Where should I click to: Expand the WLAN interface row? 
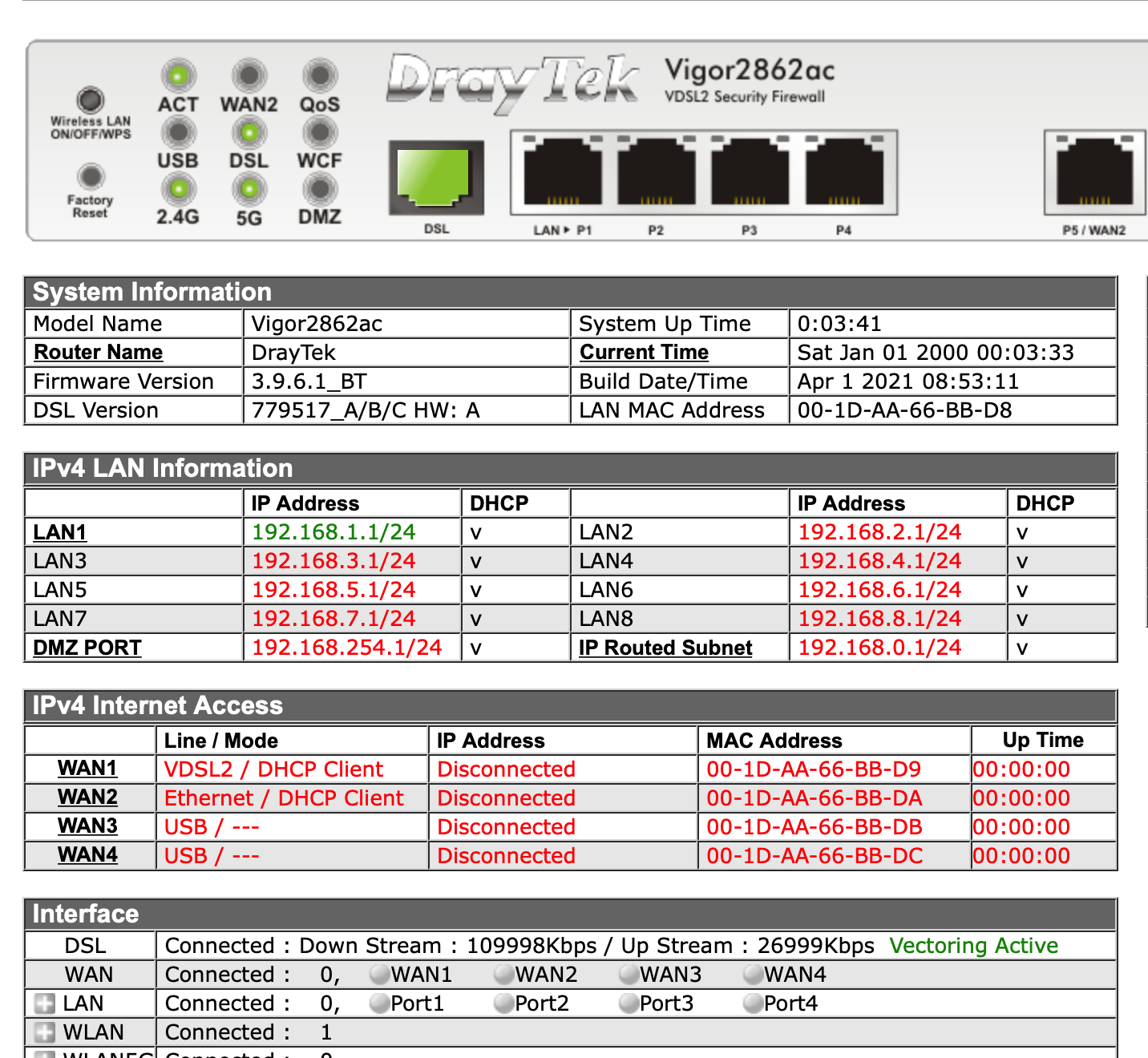[45, 1032]
